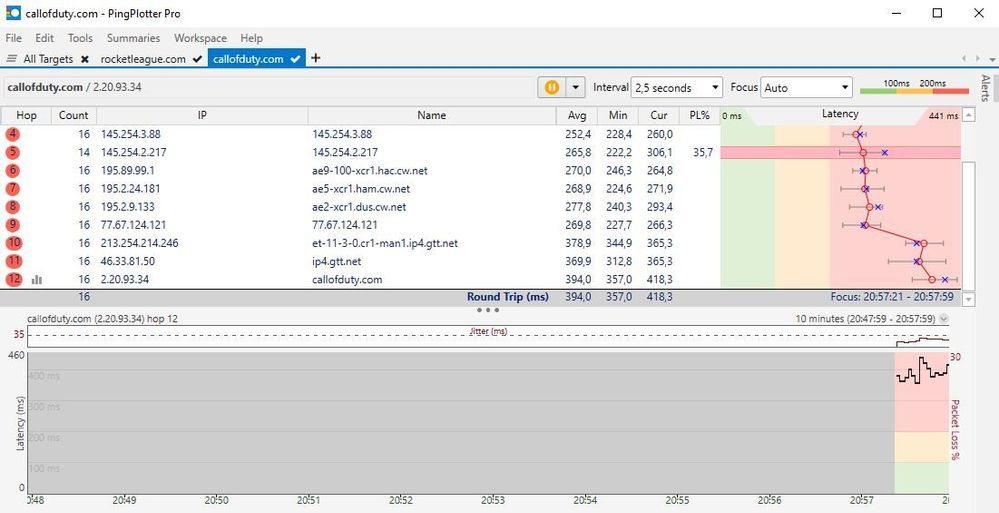Add a new target tab with plus icon
The image size is (999, 513).
pyautogui.click(x=315, y=58)
